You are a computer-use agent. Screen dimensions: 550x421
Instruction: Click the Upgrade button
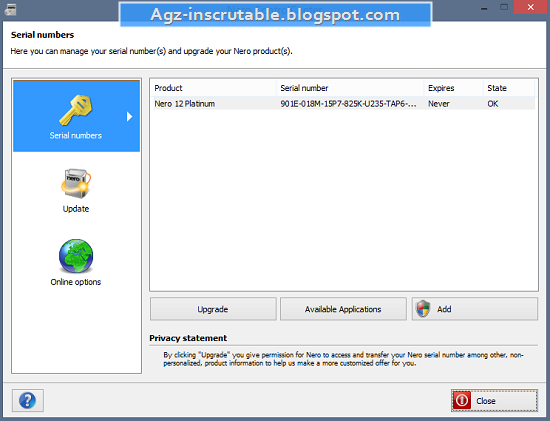213,309
